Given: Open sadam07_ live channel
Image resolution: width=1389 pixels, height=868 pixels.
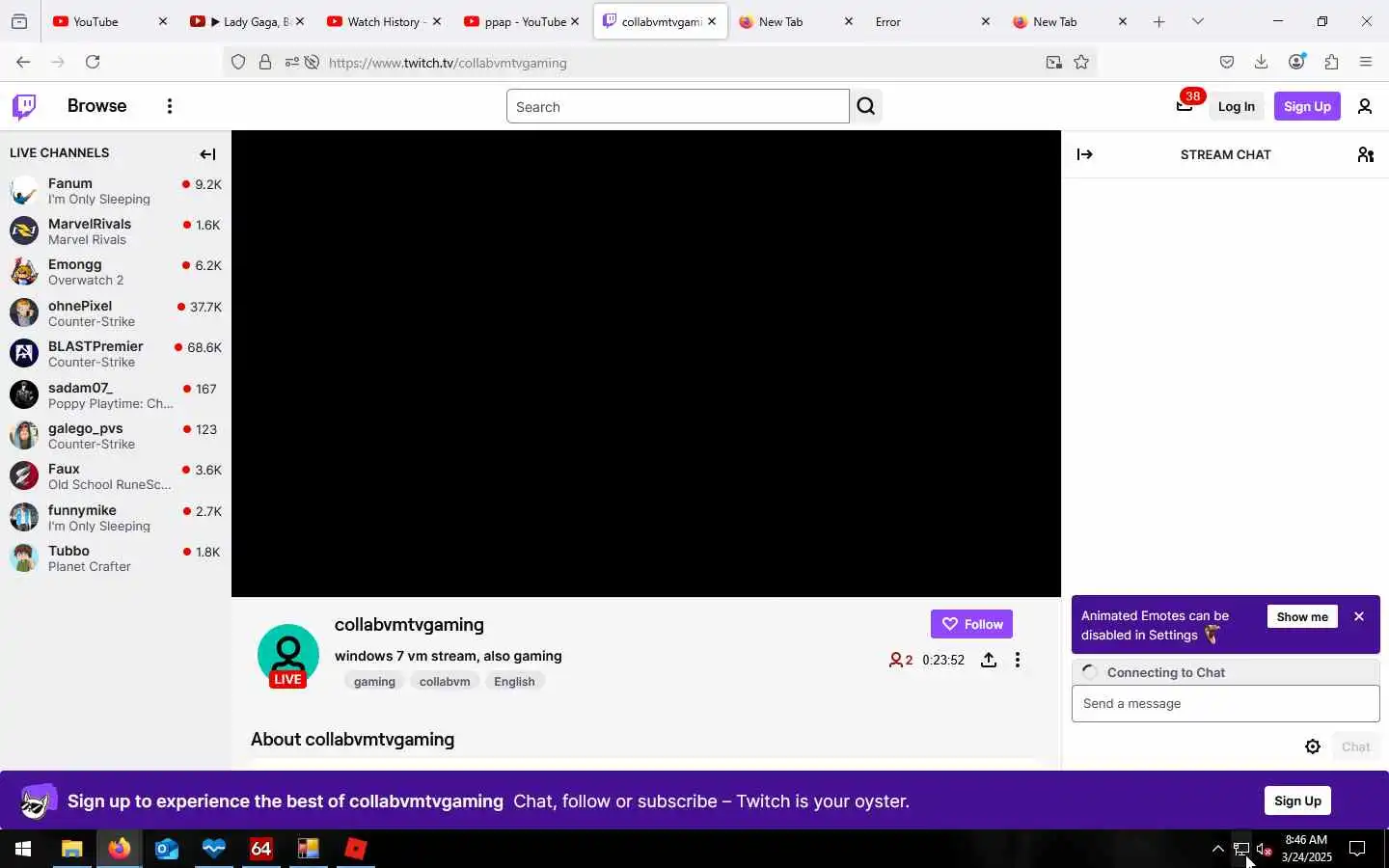Looking at the screenshot, I should coord(116,395).
